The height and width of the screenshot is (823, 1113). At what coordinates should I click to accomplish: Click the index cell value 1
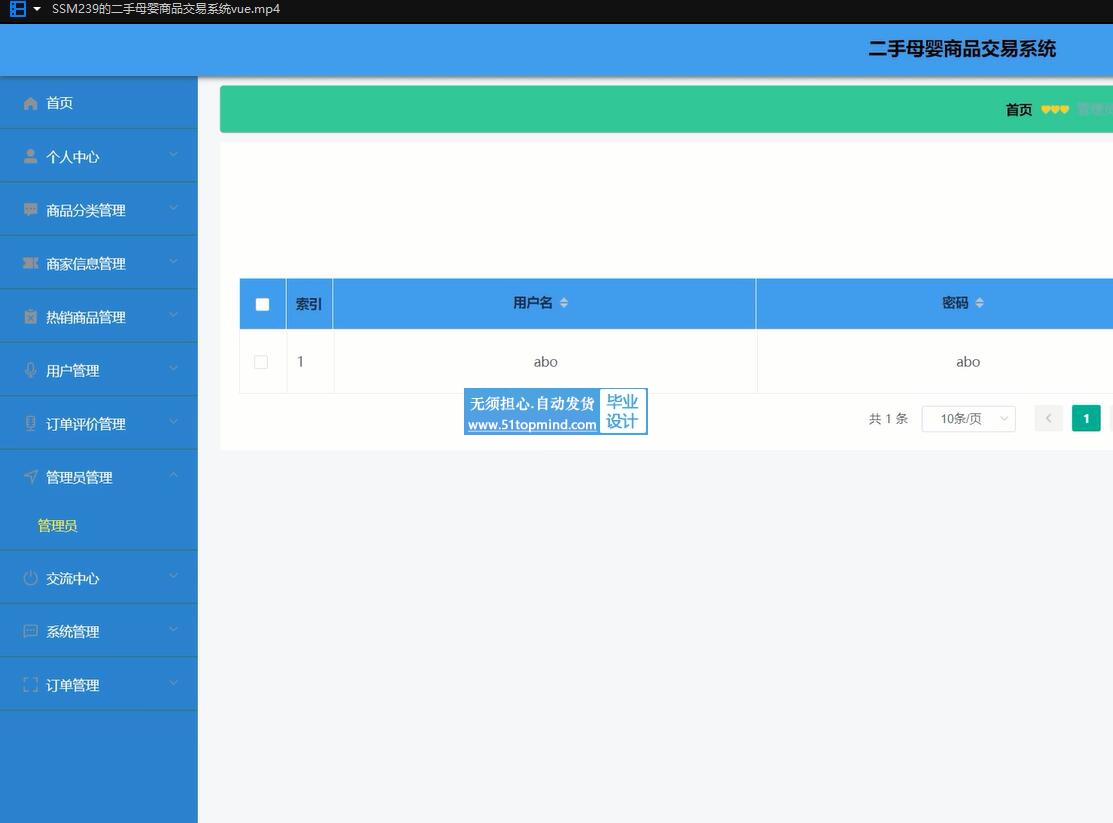coord(300,361)
